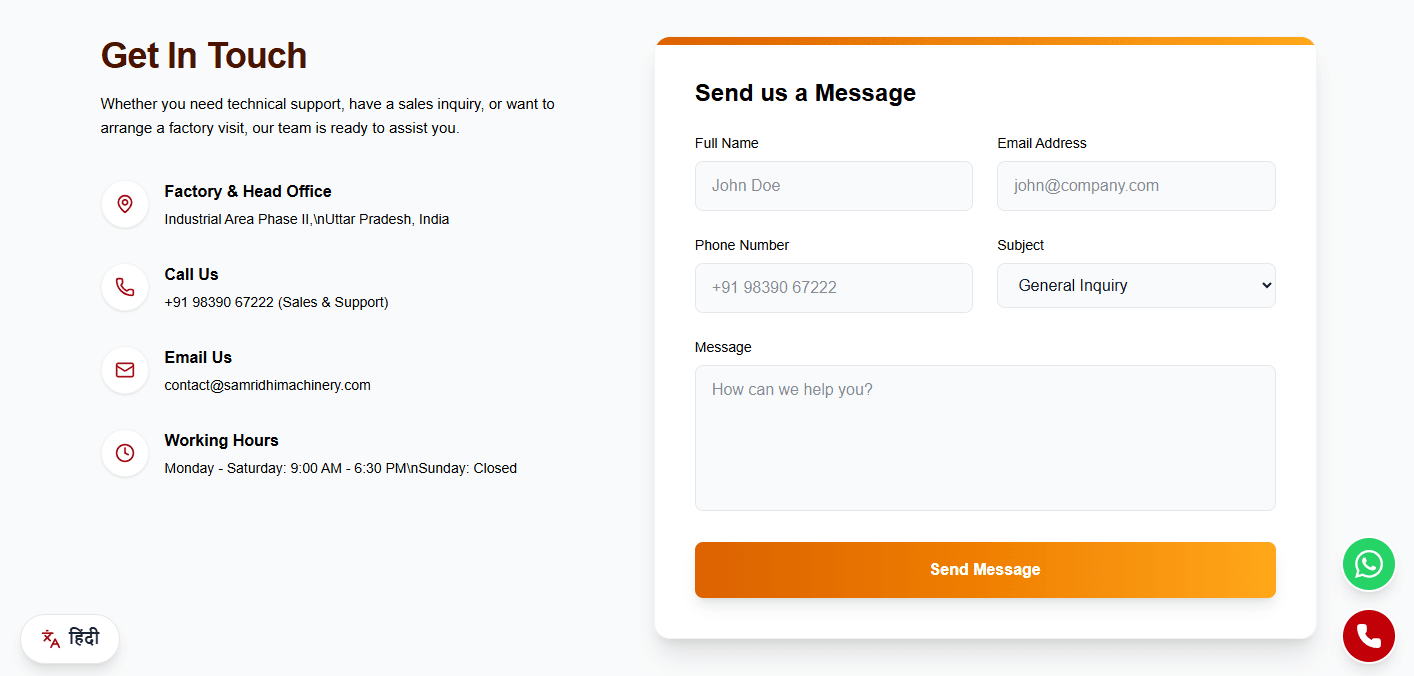The image size is (1414, 676).
Task: Click the Message text area
Action: pyautogui.click(x=985, y=438)
